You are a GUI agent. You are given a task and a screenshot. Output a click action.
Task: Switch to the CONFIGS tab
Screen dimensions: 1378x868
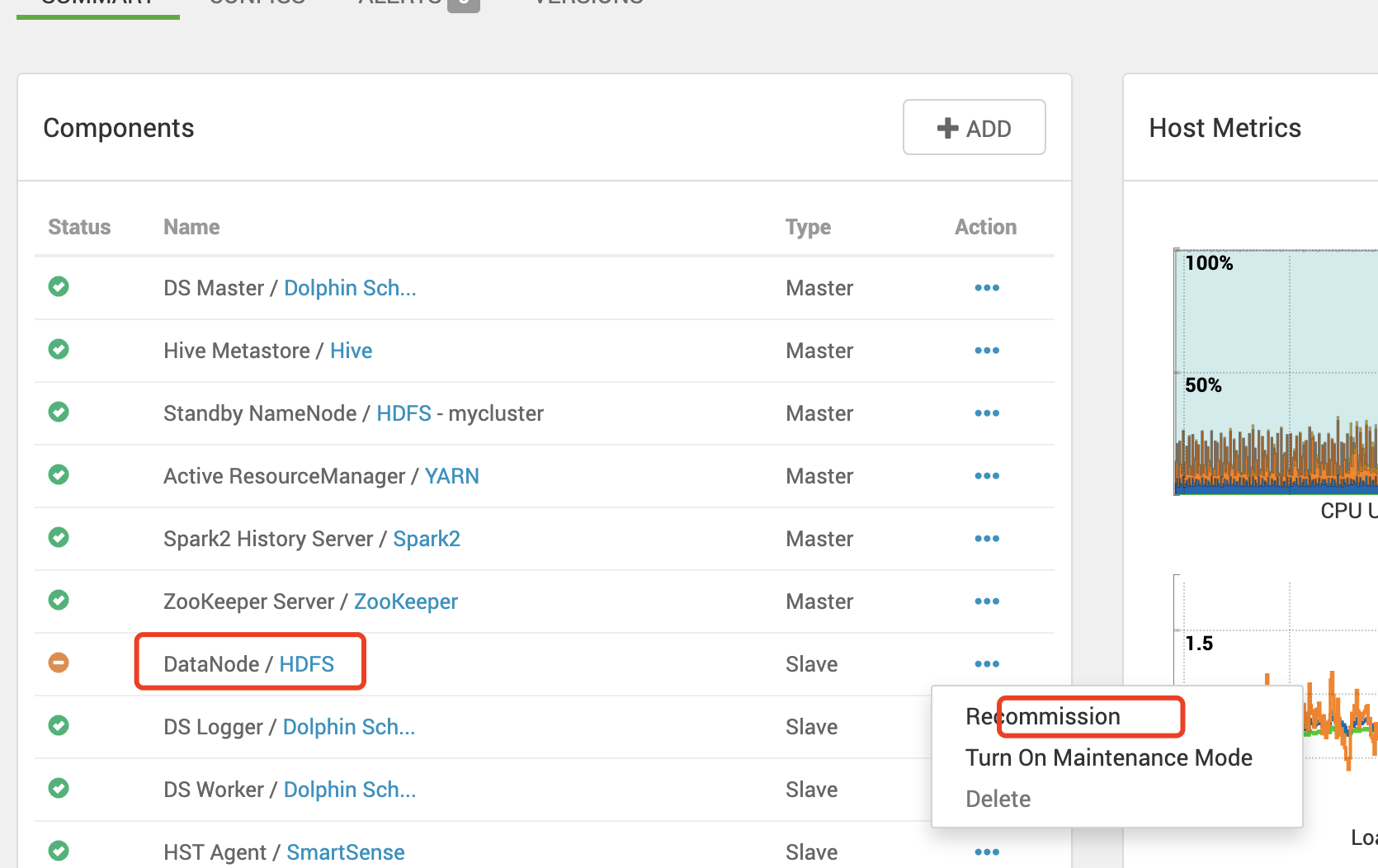(256, 2)
